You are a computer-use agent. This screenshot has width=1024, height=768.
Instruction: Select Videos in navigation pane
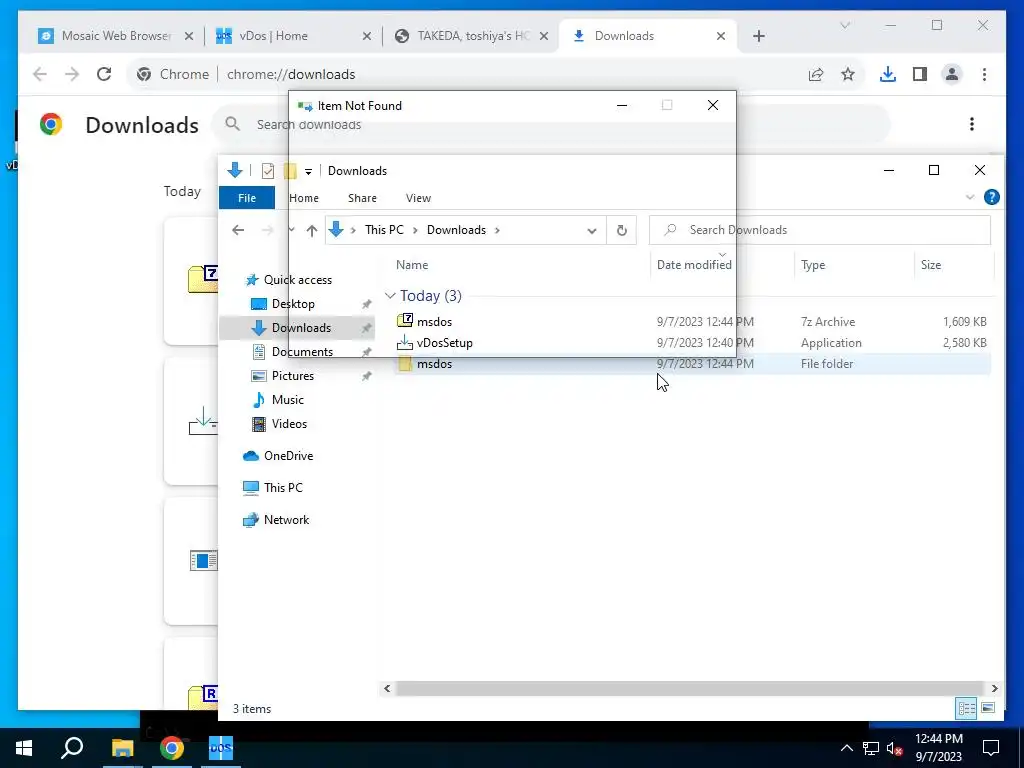289,424
